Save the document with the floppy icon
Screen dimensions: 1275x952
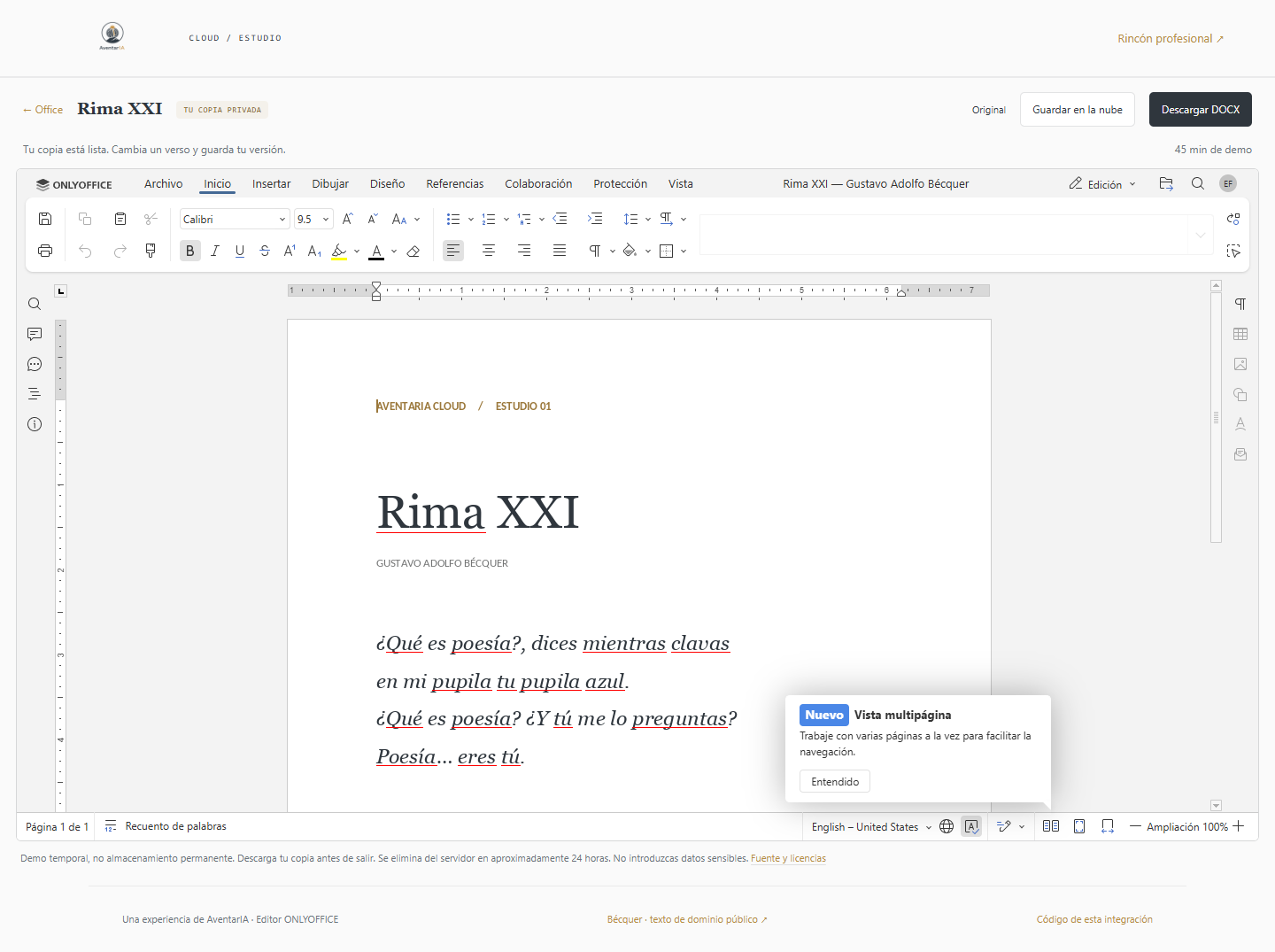(45, 219)
